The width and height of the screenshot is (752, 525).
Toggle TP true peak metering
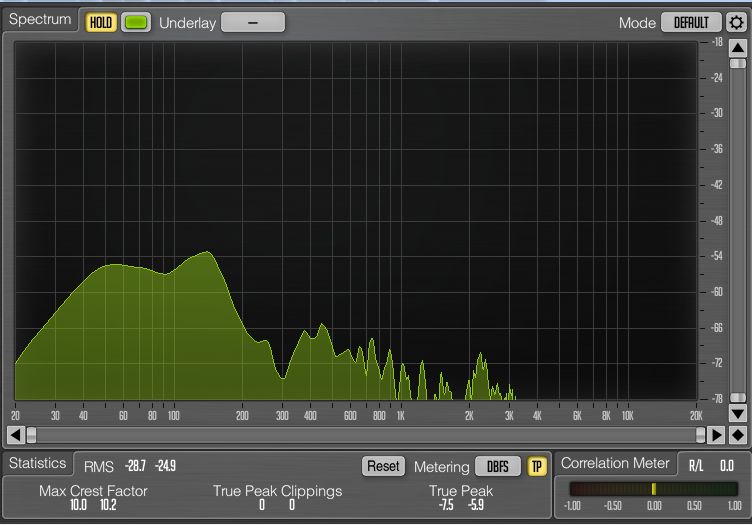coord(537,467)
